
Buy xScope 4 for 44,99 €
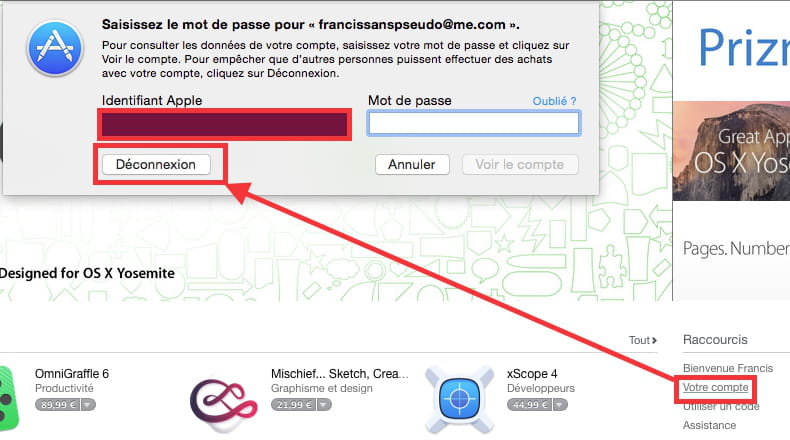pos(530,405)
